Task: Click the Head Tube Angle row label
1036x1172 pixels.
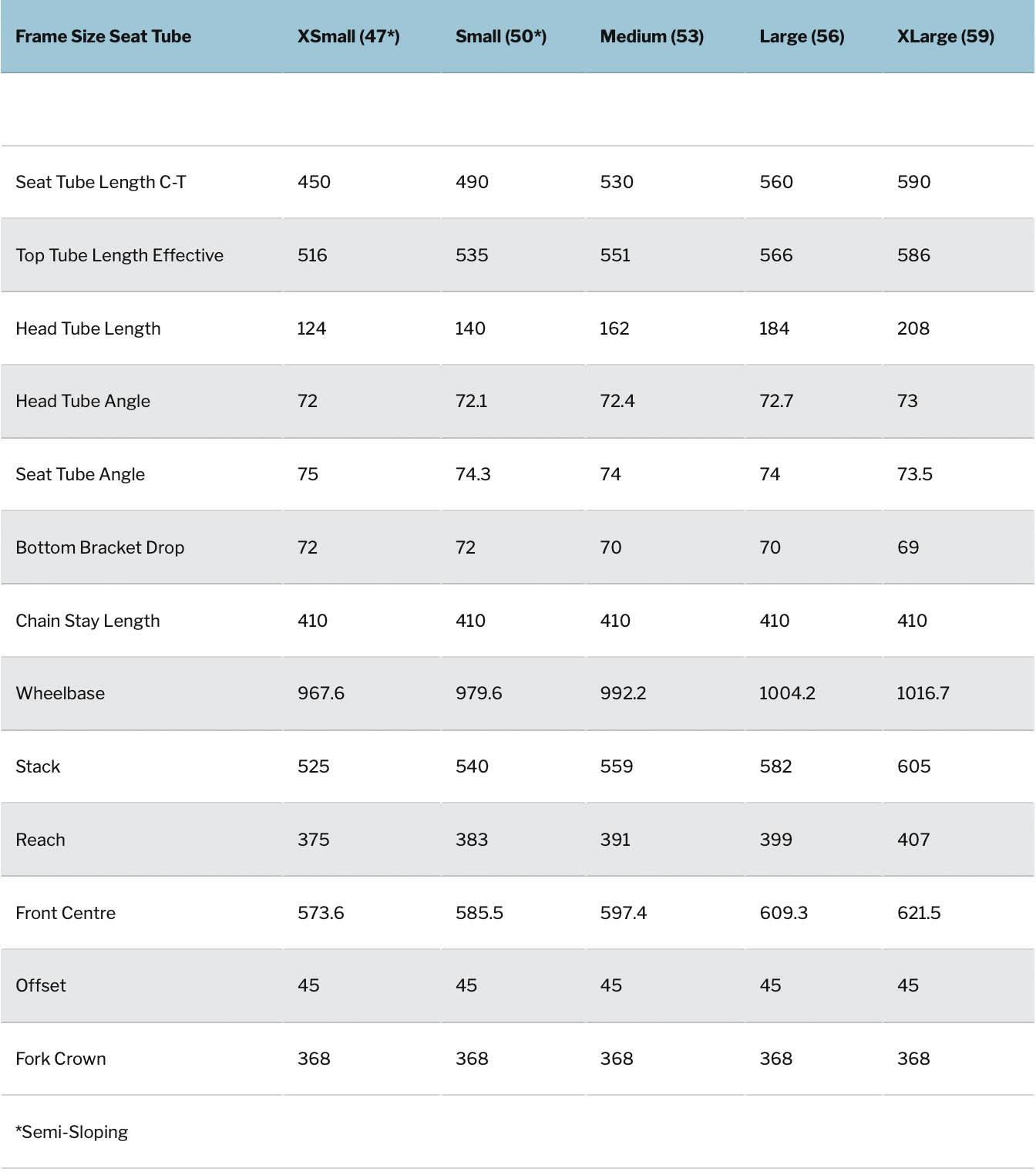Action: pos(82,401)
